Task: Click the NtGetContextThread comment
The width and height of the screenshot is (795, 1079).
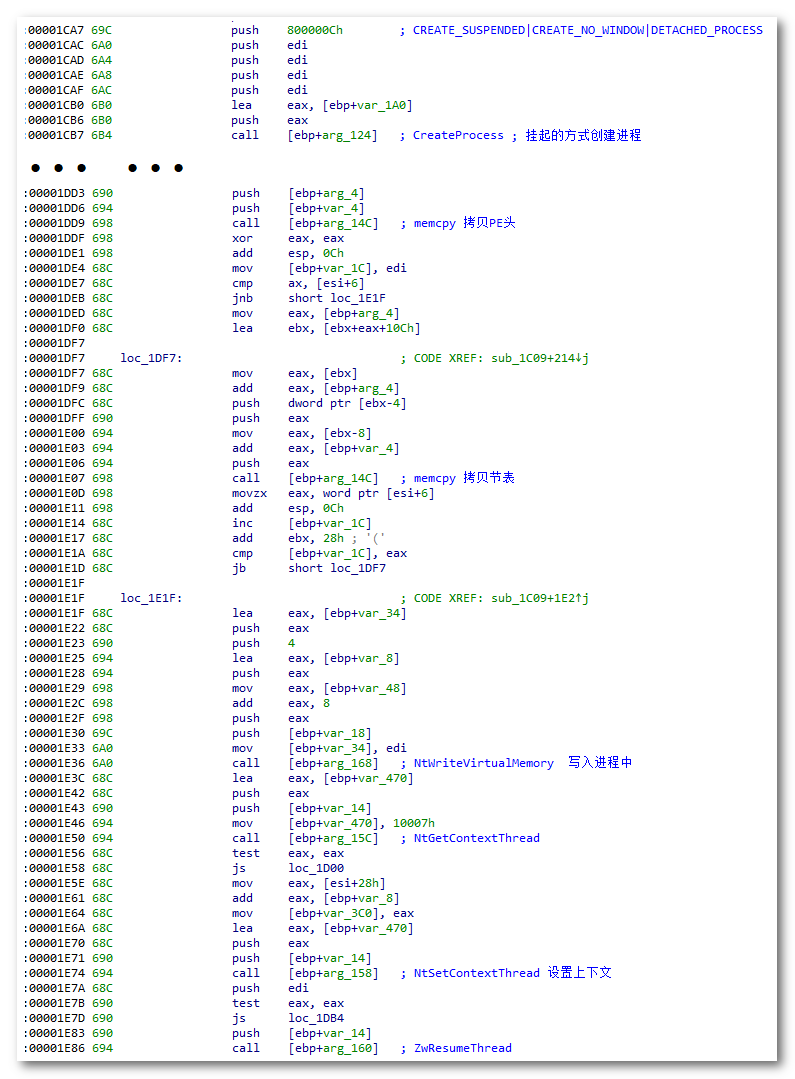Action: click(x=476, y=838)
